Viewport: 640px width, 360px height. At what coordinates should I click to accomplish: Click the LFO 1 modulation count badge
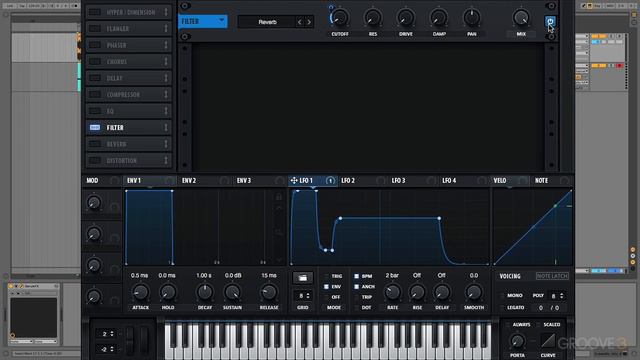point(330,181)
